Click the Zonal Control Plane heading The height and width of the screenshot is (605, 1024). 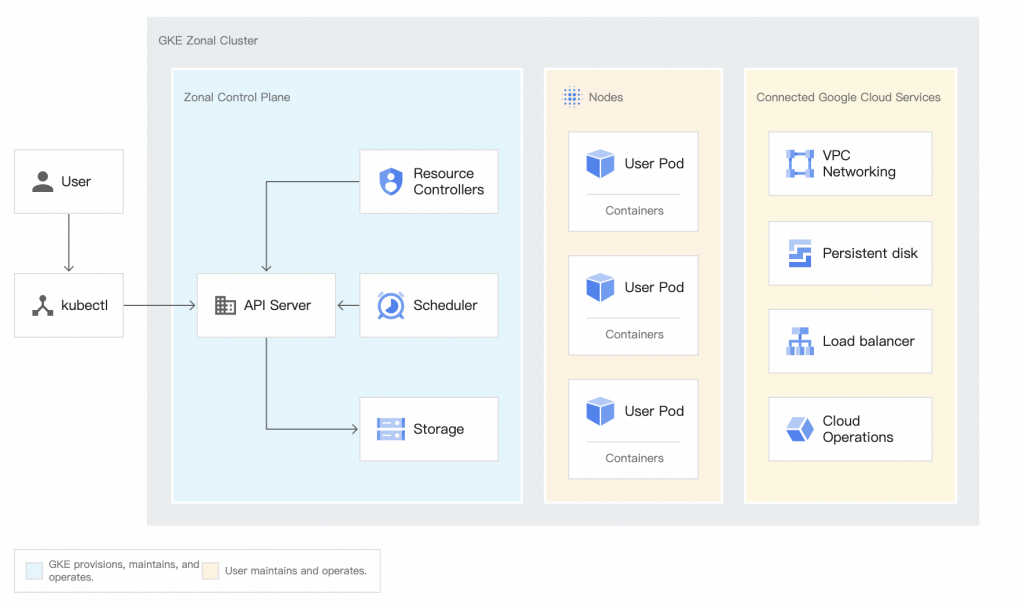pyautogui.click(x=236, y=97)
